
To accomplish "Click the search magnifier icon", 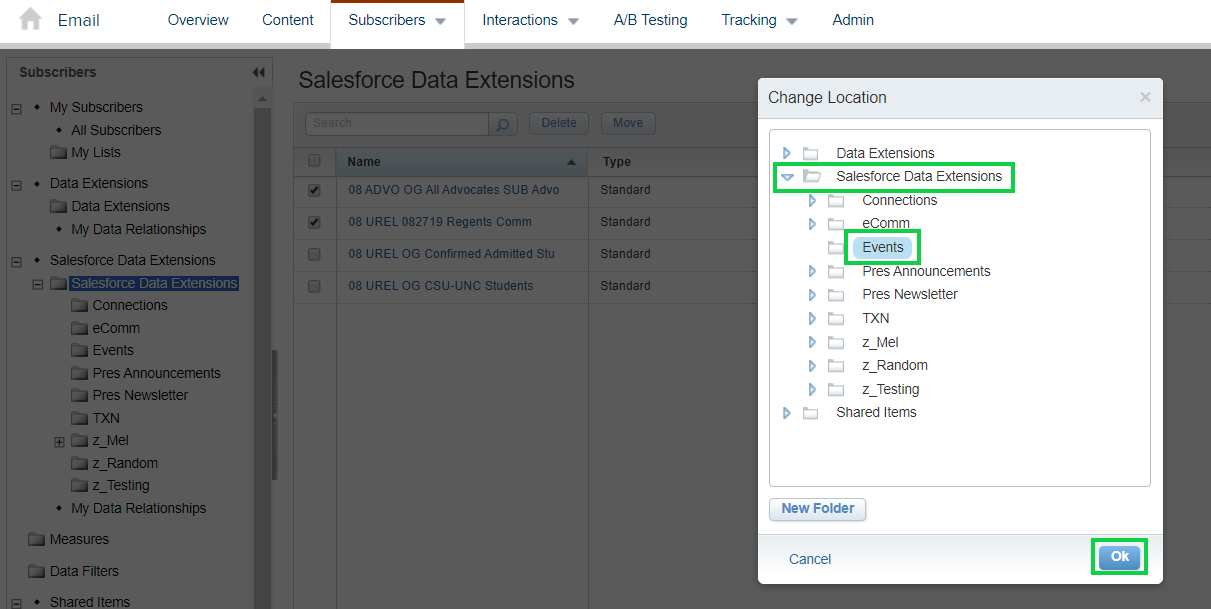I will [x=503, y=124].
